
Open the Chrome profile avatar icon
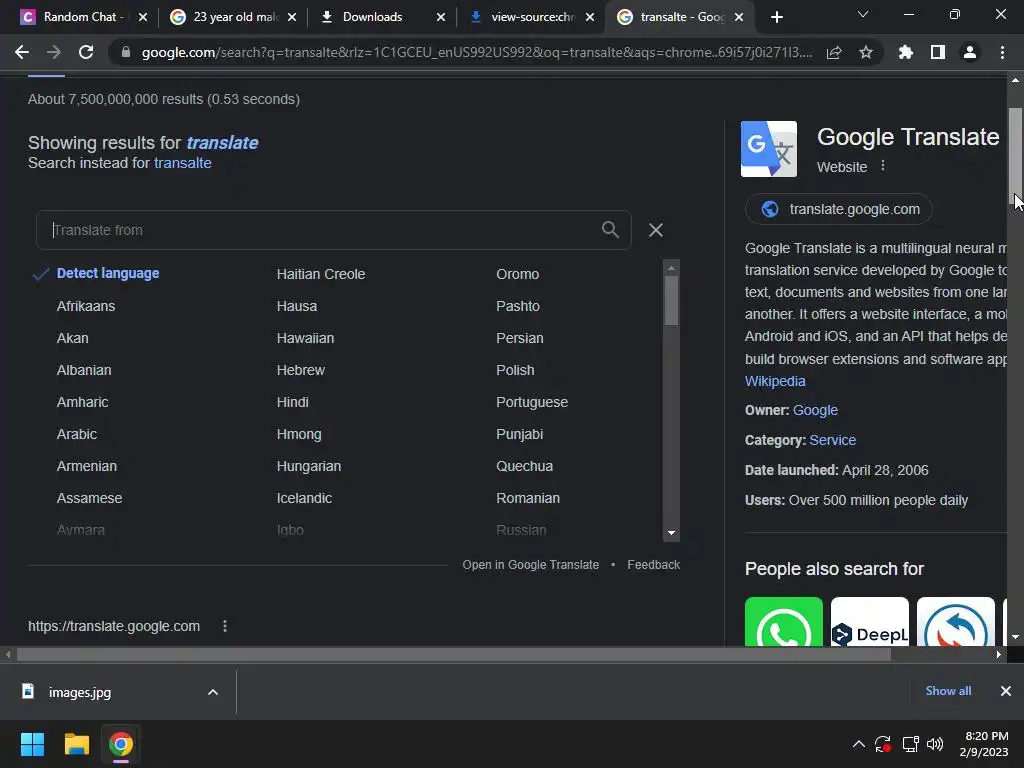[970, 52]
